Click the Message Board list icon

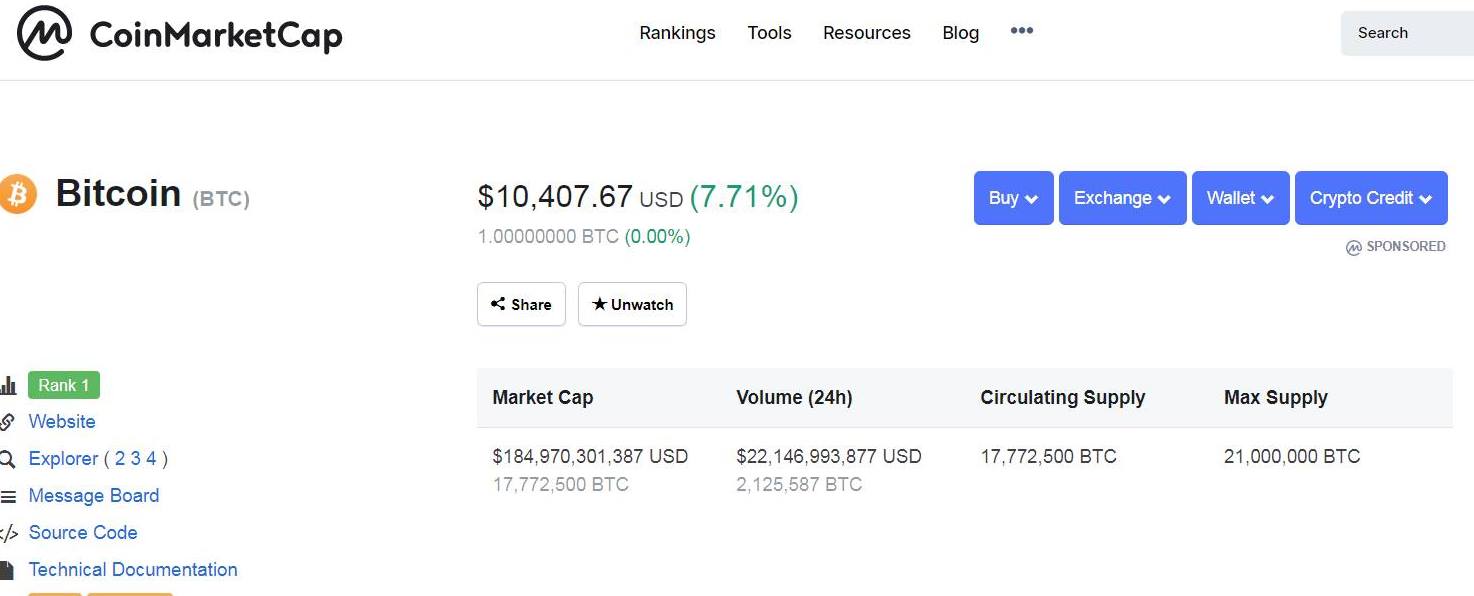8,496
